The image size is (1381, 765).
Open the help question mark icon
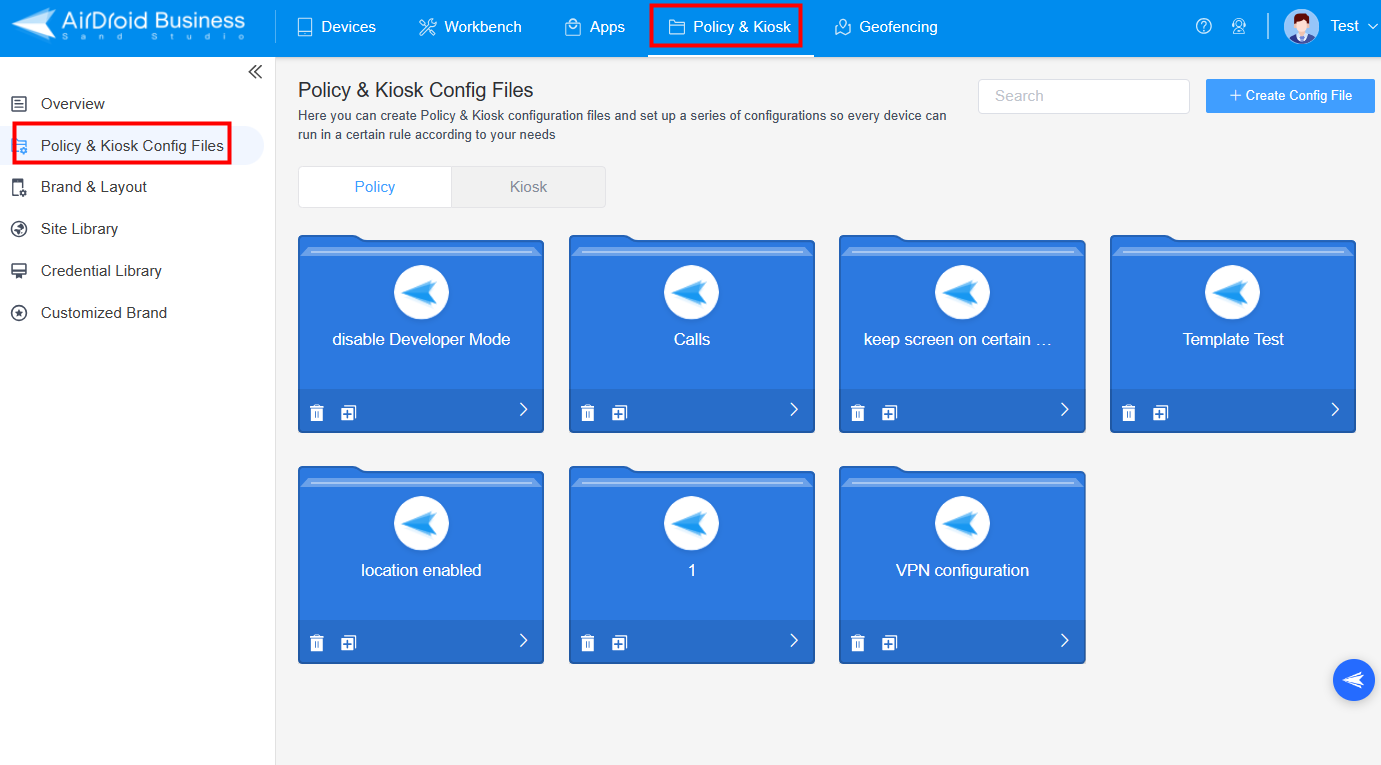click(x=1204, y=27)
